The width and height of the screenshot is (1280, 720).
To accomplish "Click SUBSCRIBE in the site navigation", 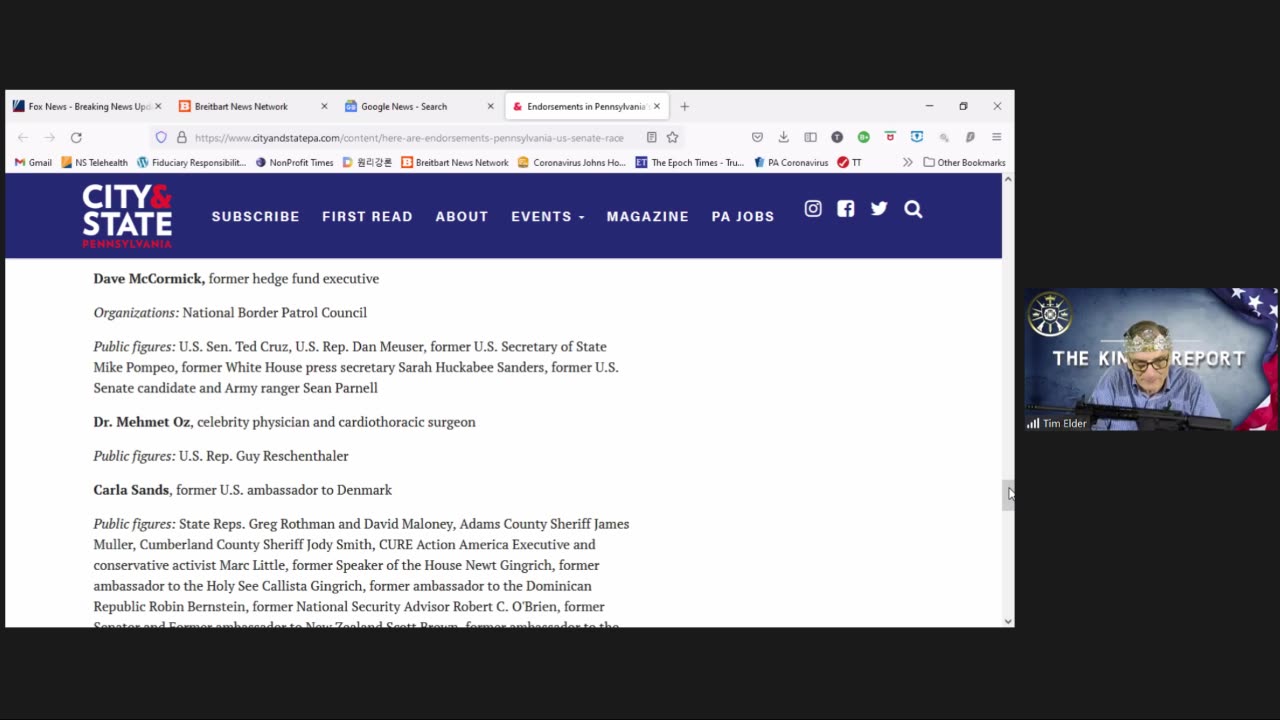I will point(255,216).
